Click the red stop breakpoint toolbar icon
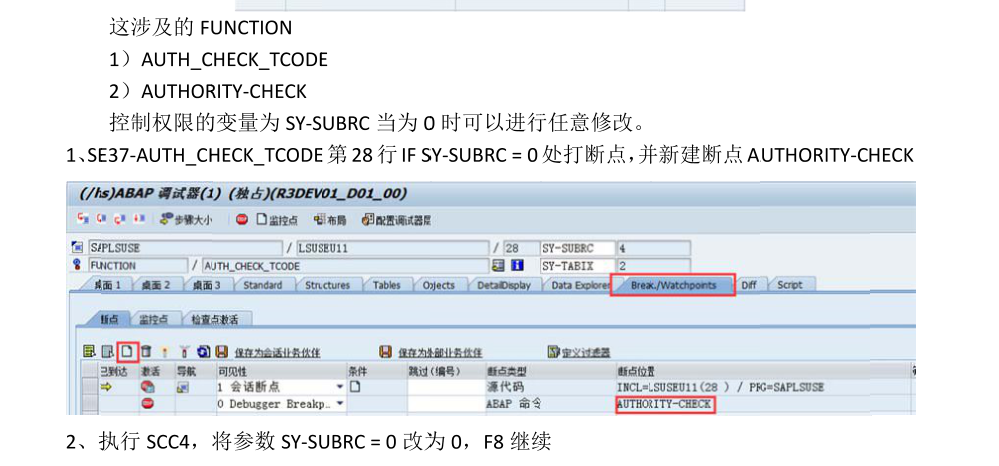Image resolution: width=999 pixels, height=466 pixels. pyautogui.click(x=241, y=219)
